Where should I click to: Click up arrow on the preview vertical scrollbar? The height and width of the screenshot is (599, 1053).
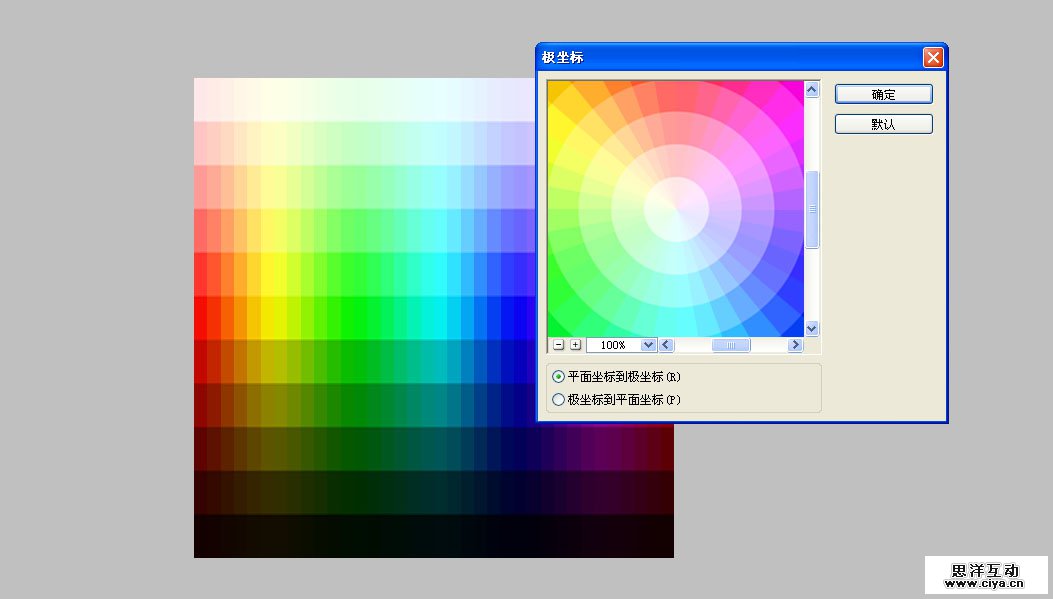coord(812,88)
